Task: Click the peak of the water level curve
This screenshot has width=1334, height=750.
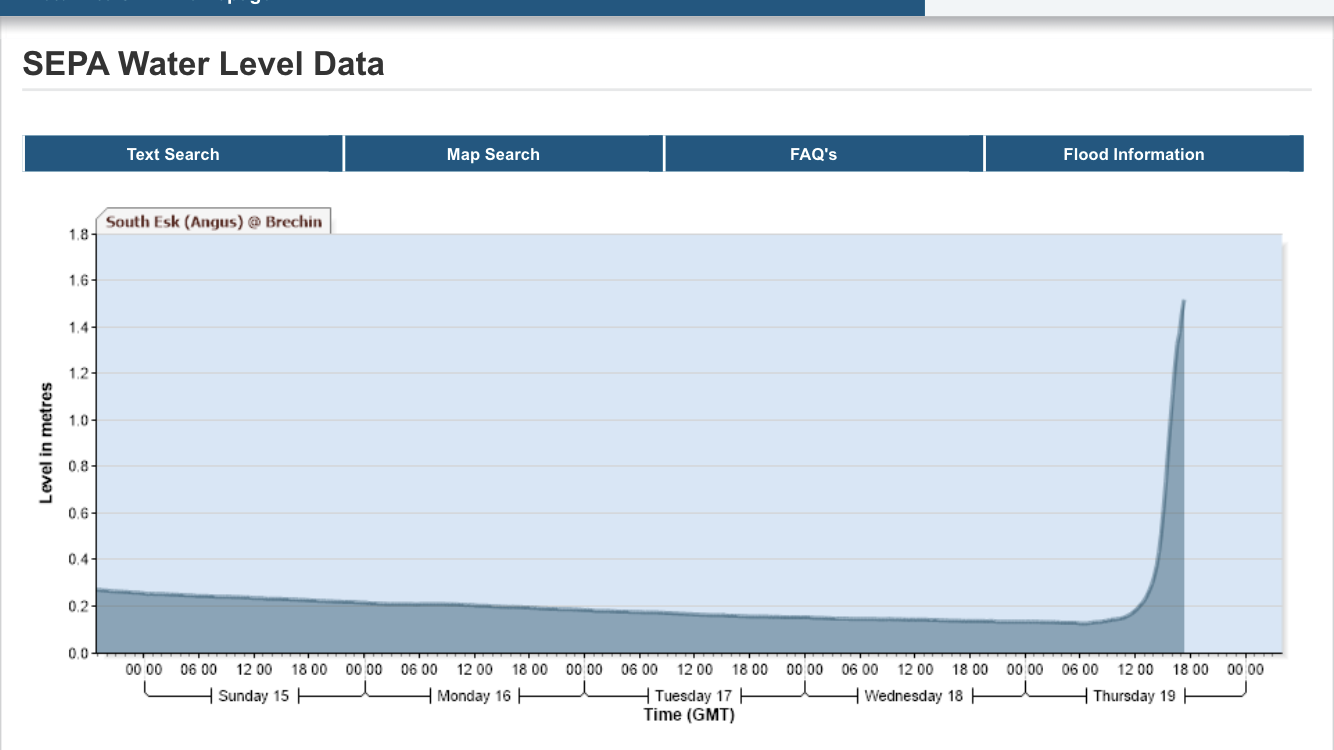Action: coord(1183,301)
